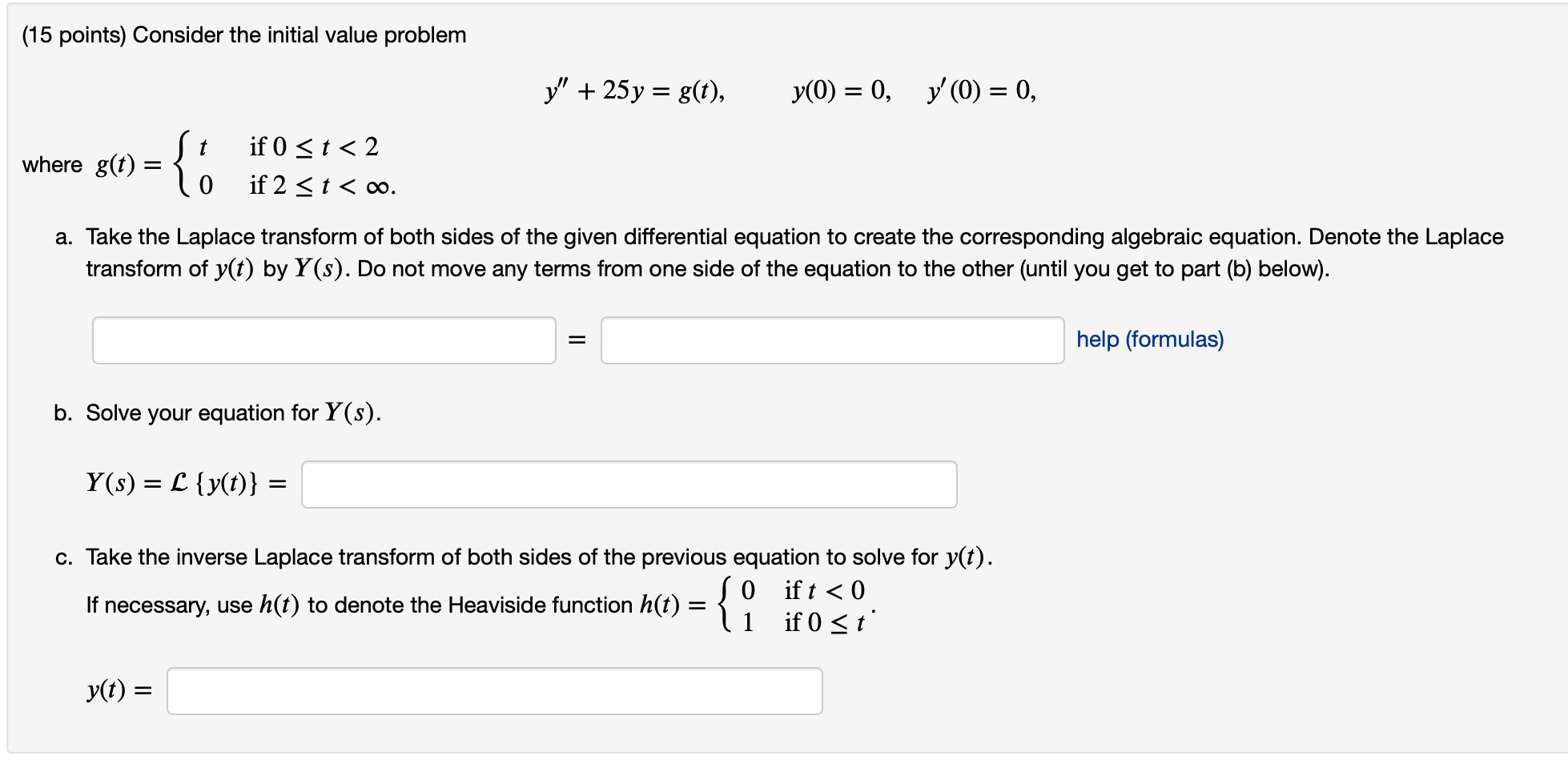Click the Y(s) = ℒ{y(t)} label
The width and height of the screenshot is (1568, 764).
coord(186,483)
